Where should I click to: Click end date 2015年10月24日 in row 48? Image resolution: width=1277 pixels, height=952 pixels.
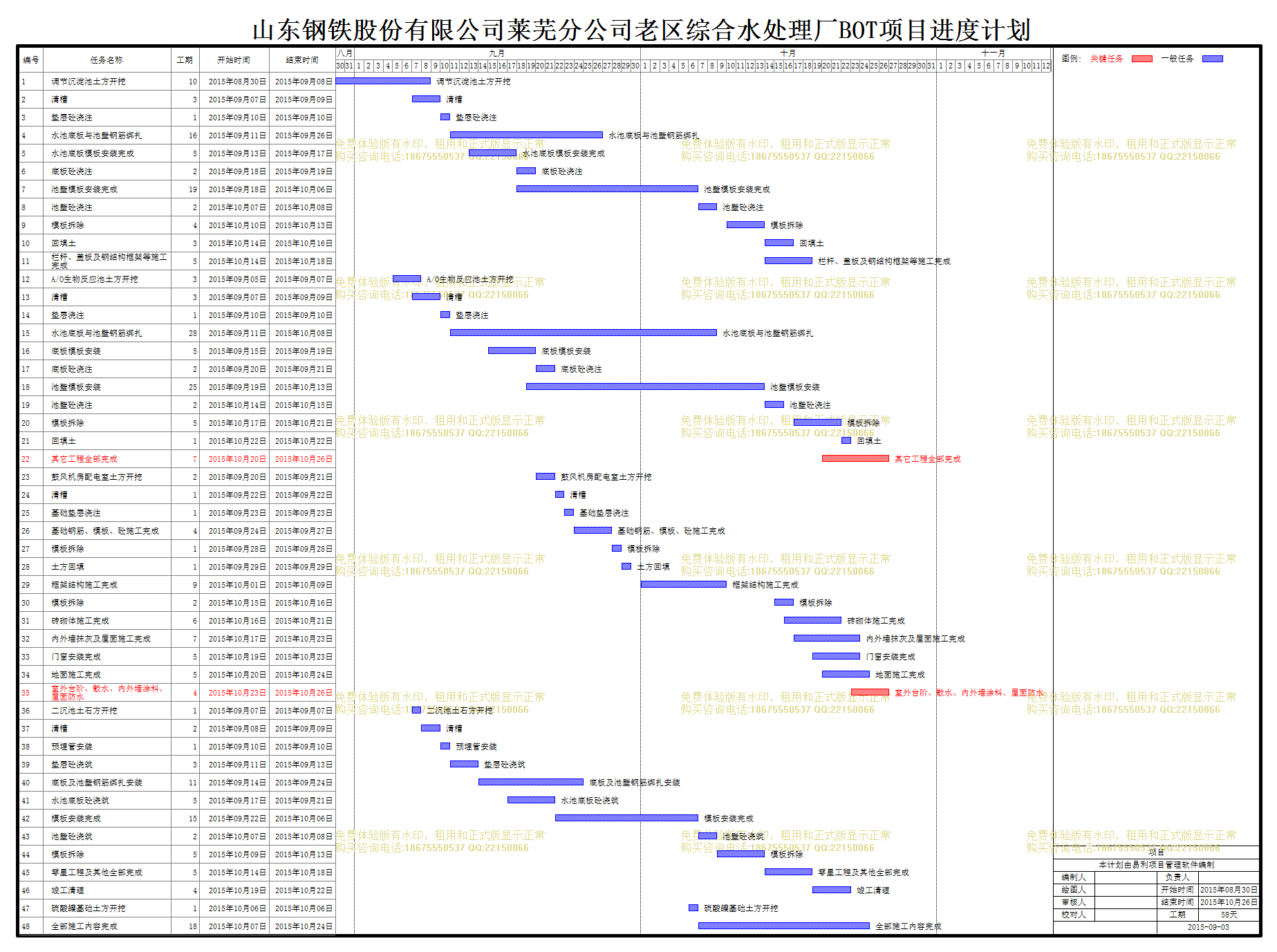click(304, 926)
